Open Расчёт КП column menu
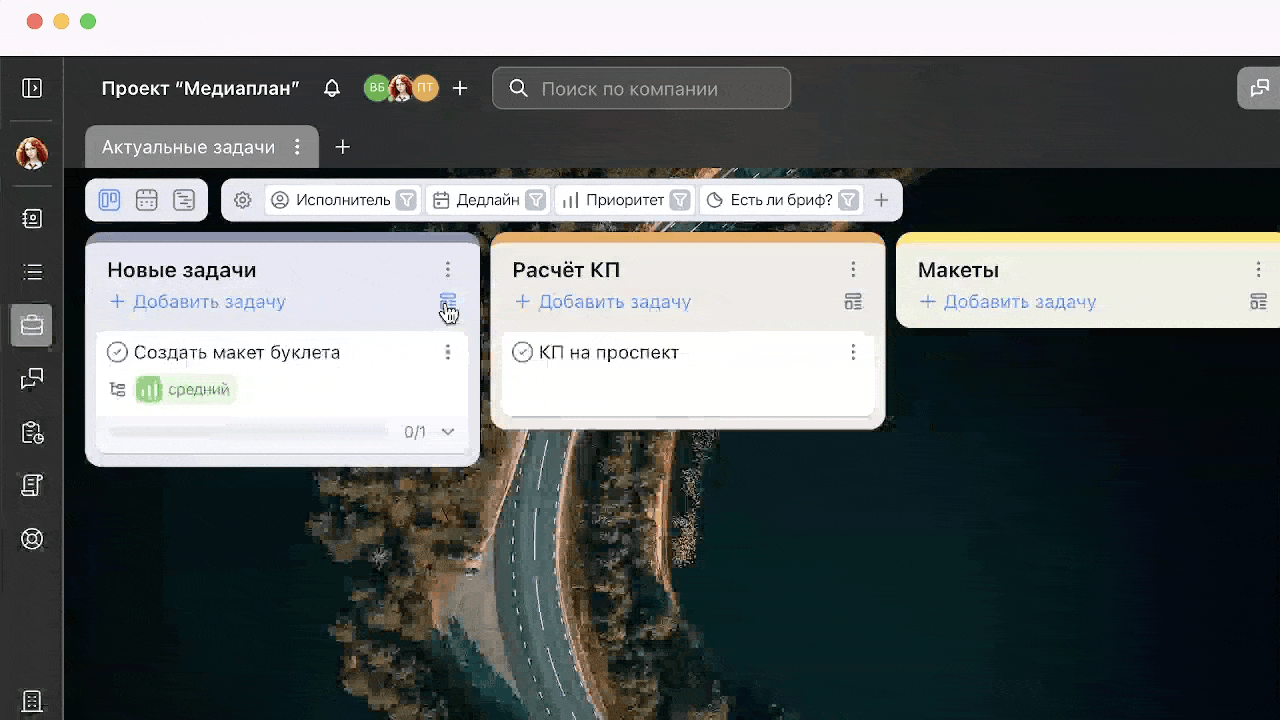 click(853, 269)
